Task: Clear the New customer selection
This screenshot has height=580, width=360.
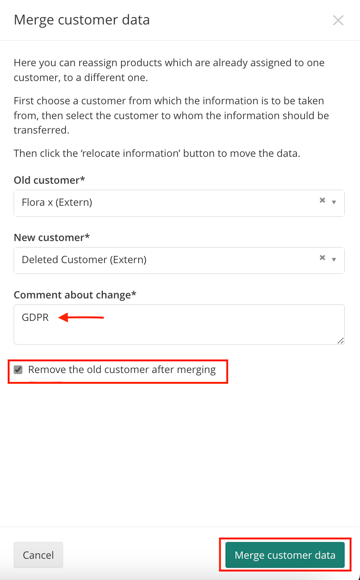Action: pos(322,258)
